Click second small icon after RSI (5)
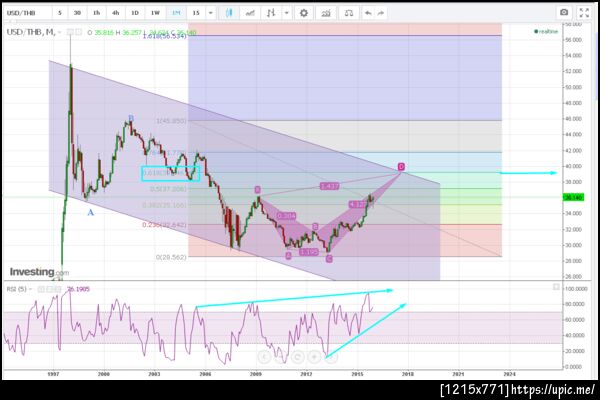This screenshot has height=400, width=600. 49,289
